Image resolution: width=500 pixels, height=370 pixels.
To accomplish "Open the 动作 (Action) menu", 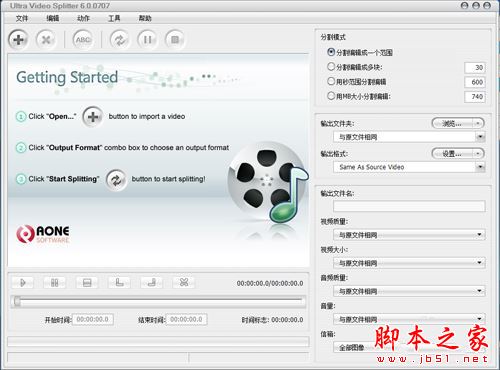I will [83, 18].
